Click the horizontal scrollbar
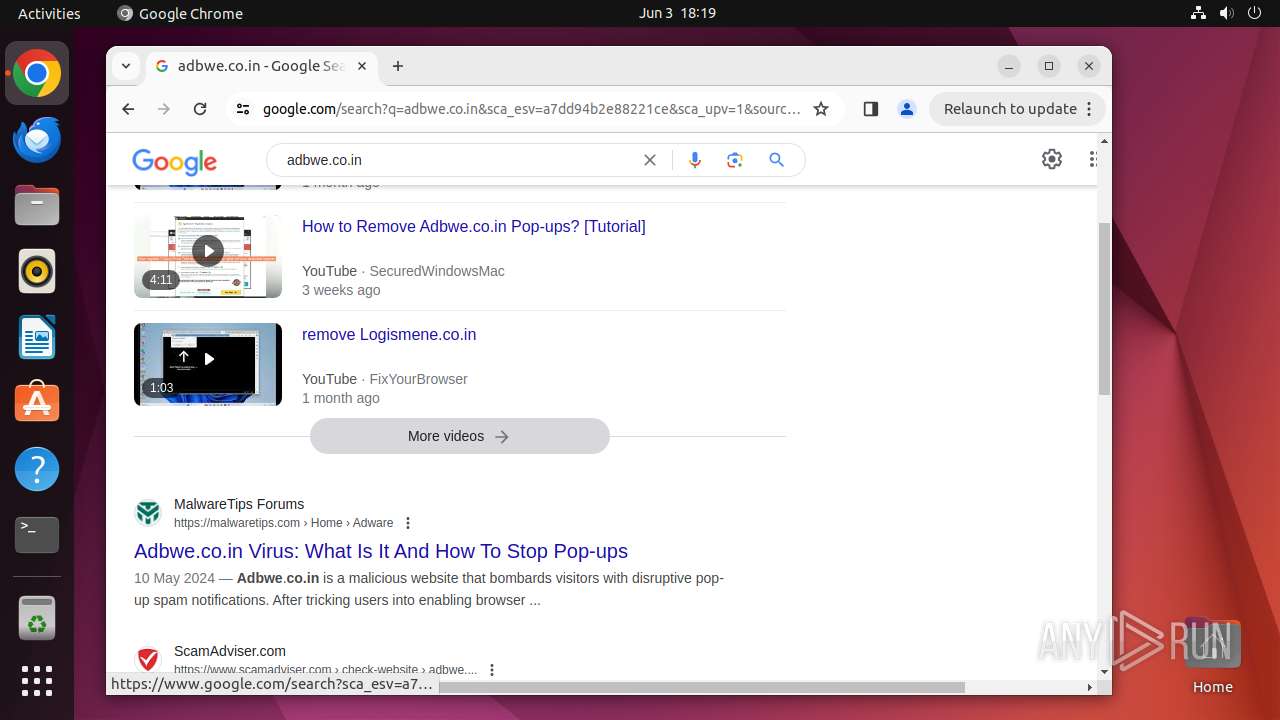The width and height of the screenshot is (1280, 720). [x=700, y=687]
